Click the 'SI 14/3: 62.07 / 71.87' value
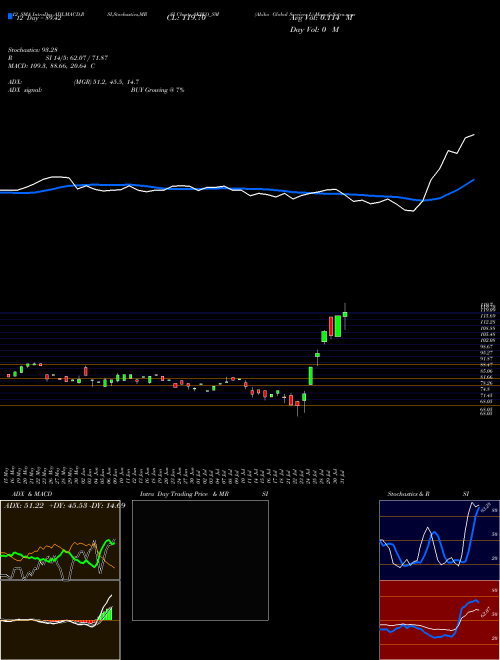Viewport: 500px width, 660px height. click(75, 58)
